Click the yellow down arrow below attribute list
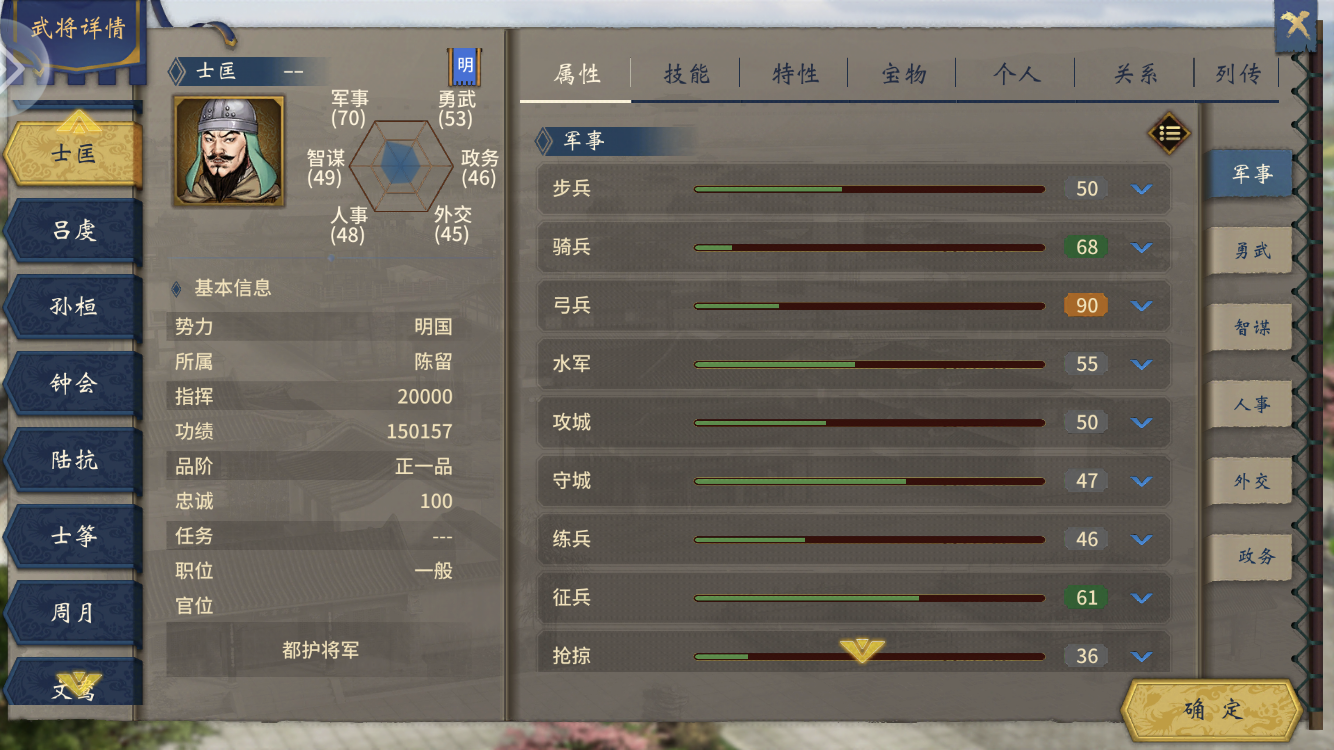This screenshot has height=750, width=1334. tap(862, 650)
